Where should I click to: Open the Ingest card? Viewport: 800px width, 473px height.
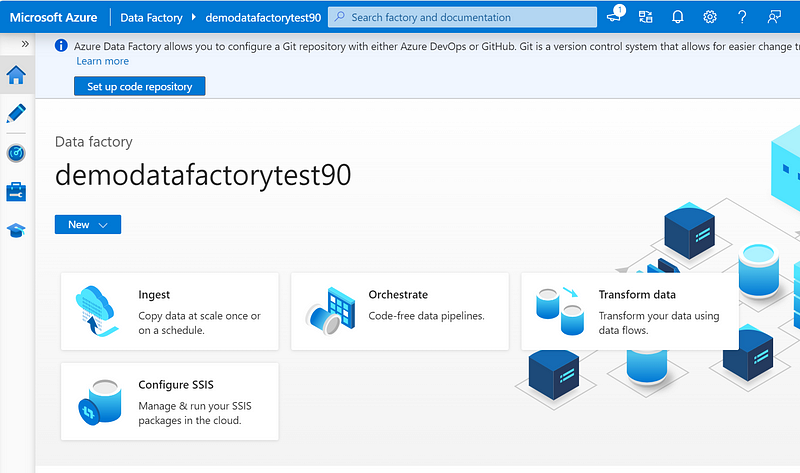[x=170, y=311]
